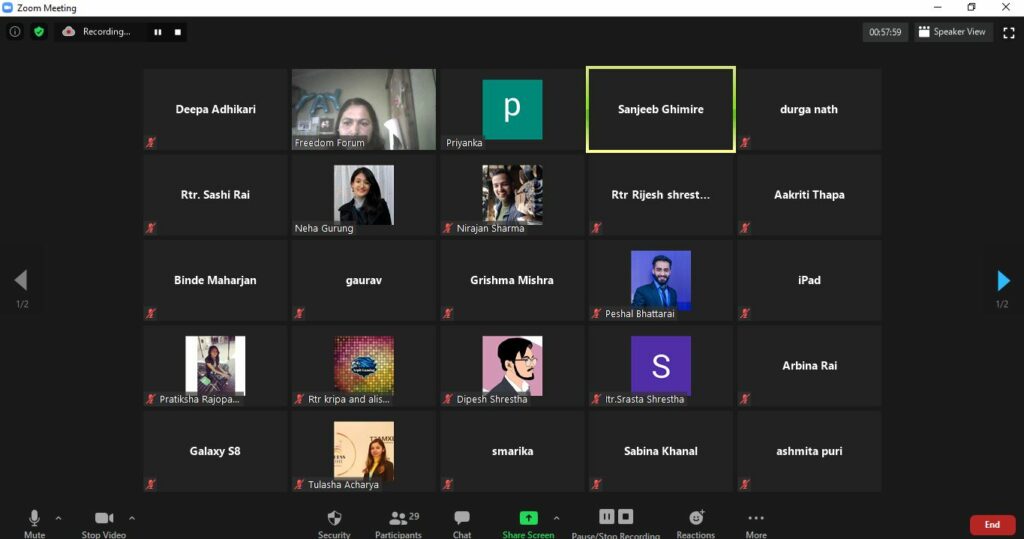This screenshot has height=539, width=1024.
Task: Expand video options arrow beside Stop Video
Action: point(132,518)
